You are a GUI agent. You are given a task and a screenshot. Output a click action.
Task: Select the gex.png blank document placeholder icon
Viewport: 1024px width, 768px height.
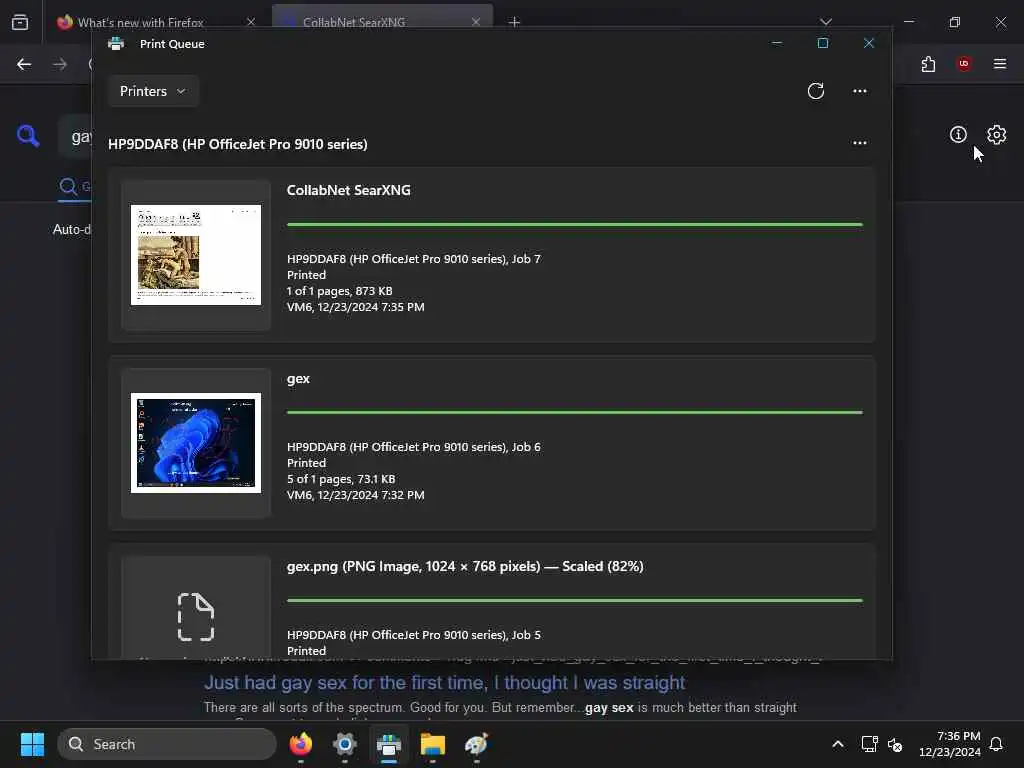coord(196,616)
